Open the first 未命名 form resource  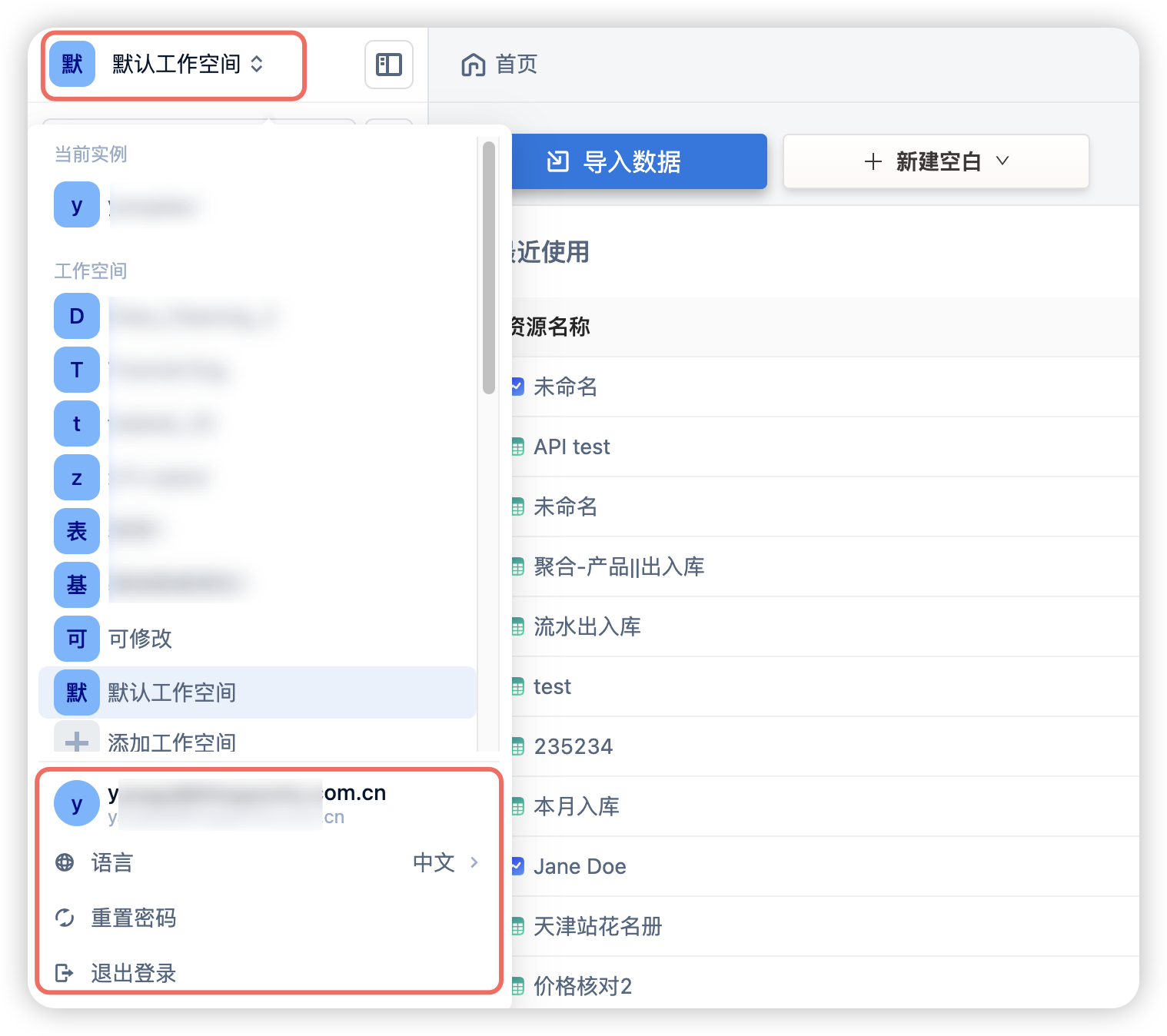coord(566,387)
